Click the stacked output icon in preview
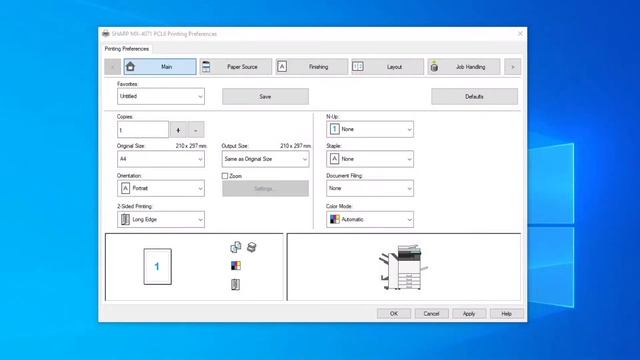This screenshot has width=640, height=360. coord(252,247)
